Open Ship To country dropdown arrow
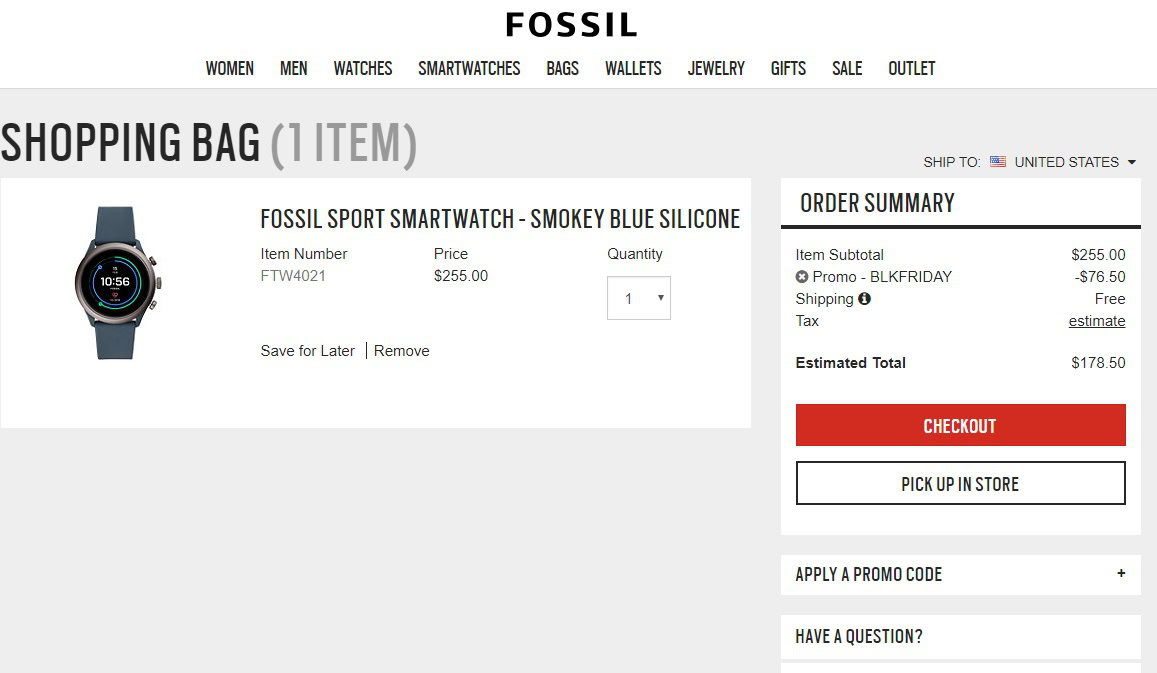This screenshot has width=1157, height=673. tap(1132, 162)
